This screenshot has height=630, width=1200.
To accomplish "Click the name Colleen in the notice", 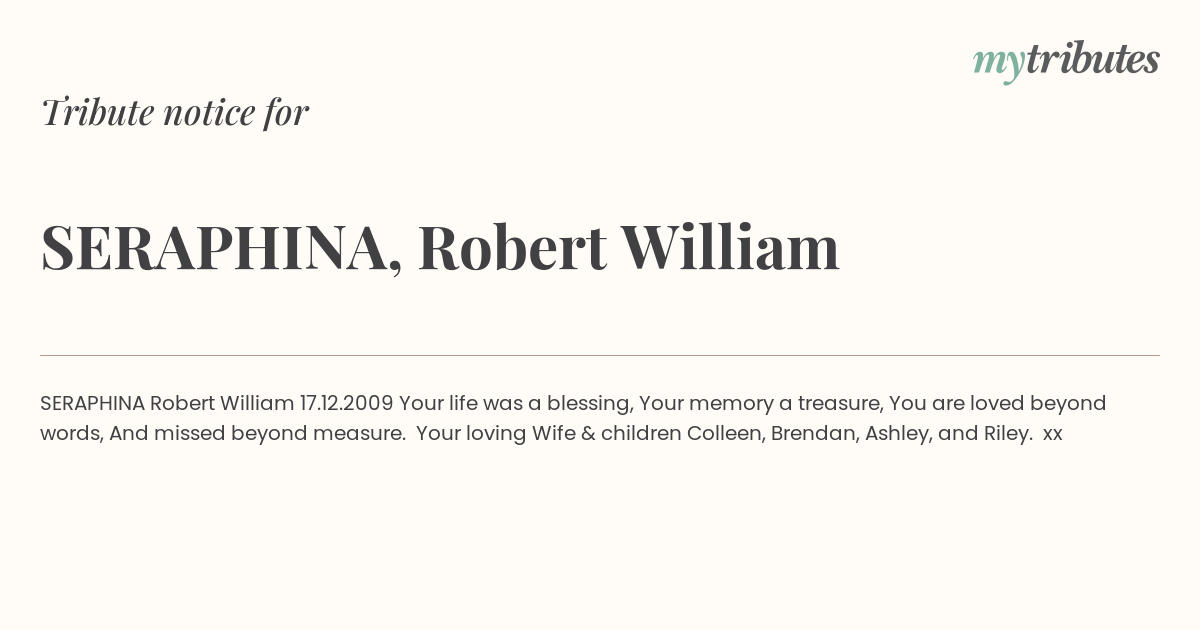I will [x=726, y=434].
